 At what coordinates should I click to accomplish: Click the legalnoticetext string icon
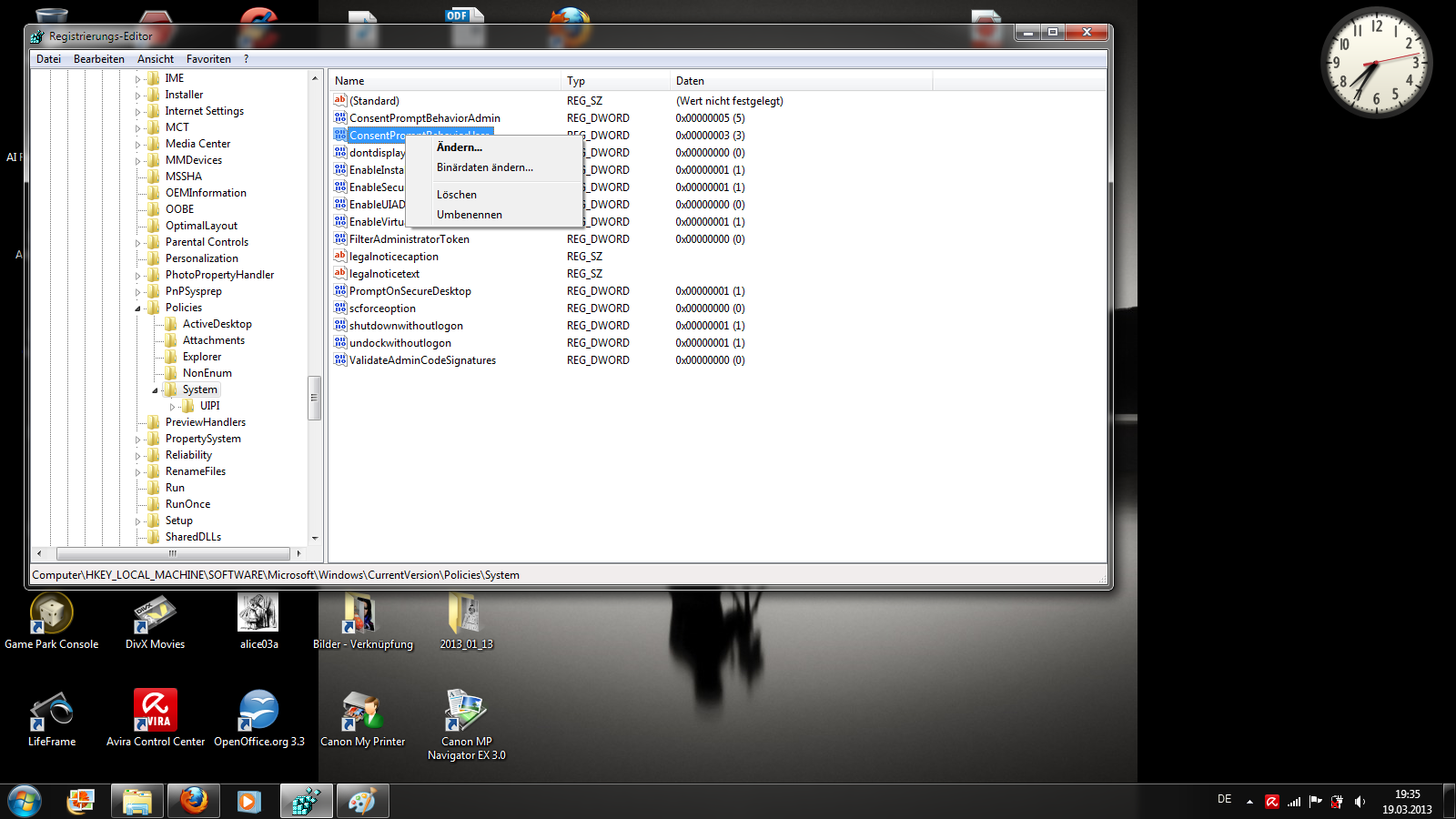340,273
